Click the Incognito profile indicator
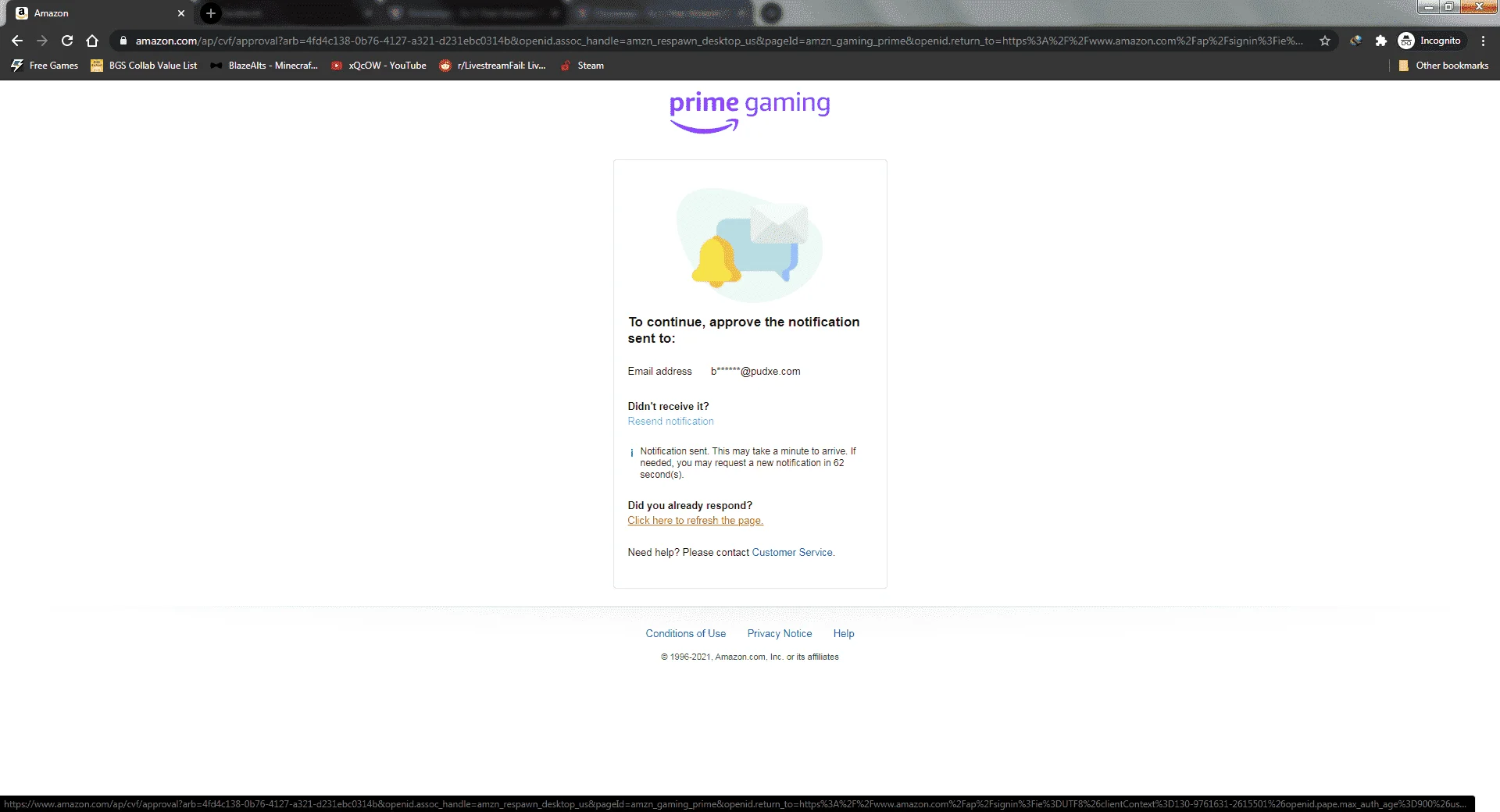This screenshot has height=812, width=1500. click(x=1430, y=41)
